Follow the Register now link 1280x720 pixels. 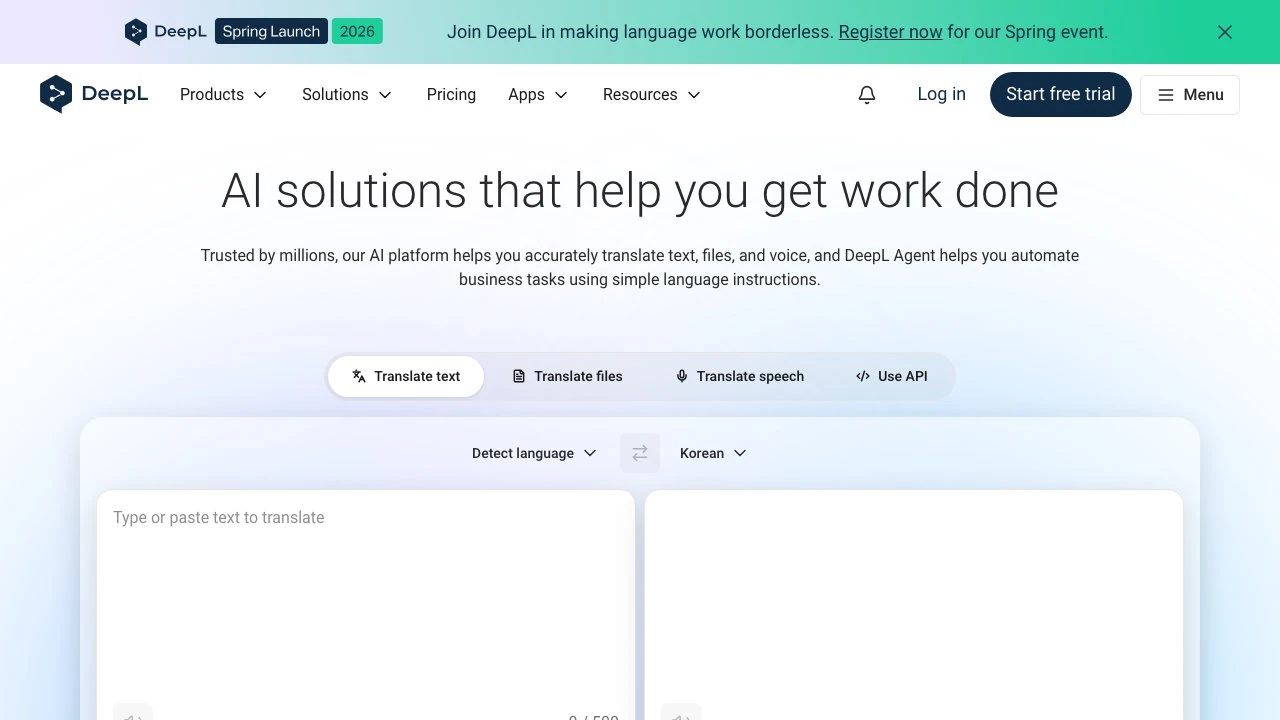click(890, 32)
